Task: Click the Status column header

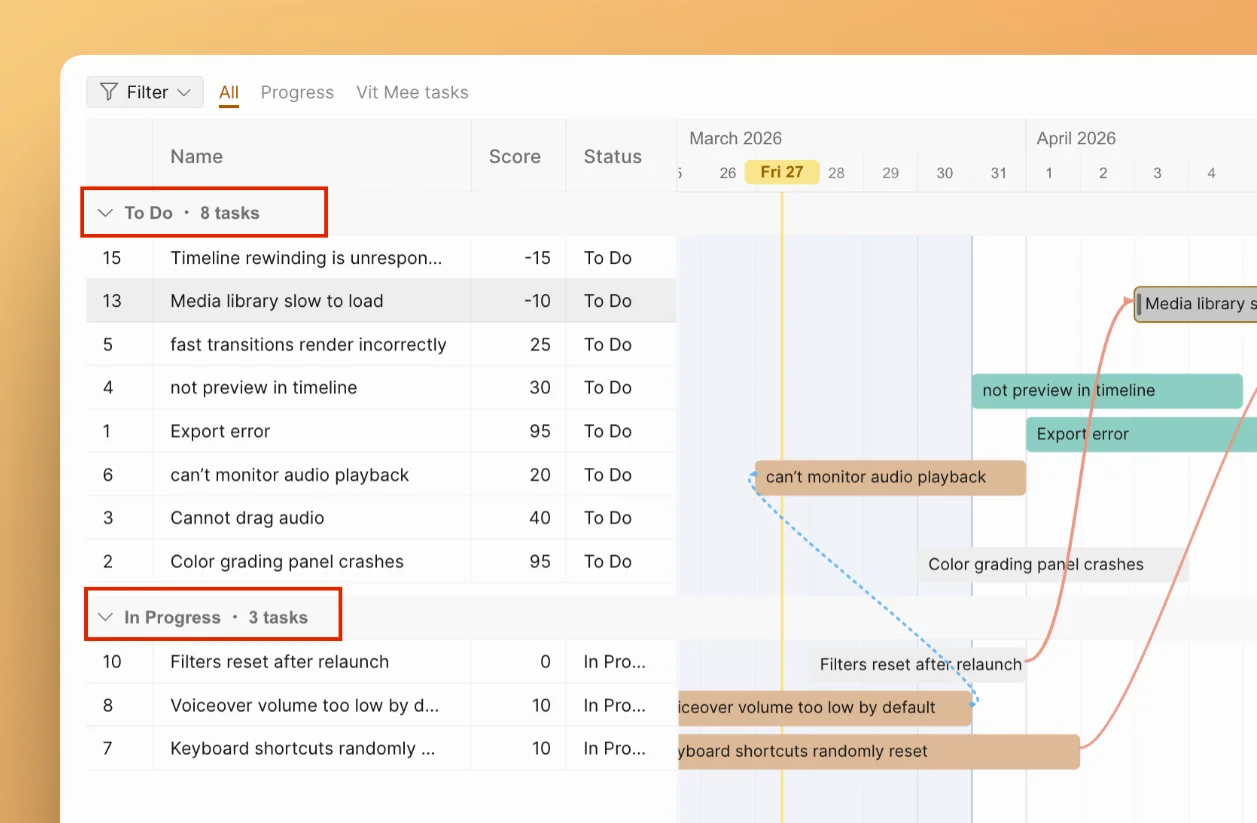Action: click(x=613, y=156)
